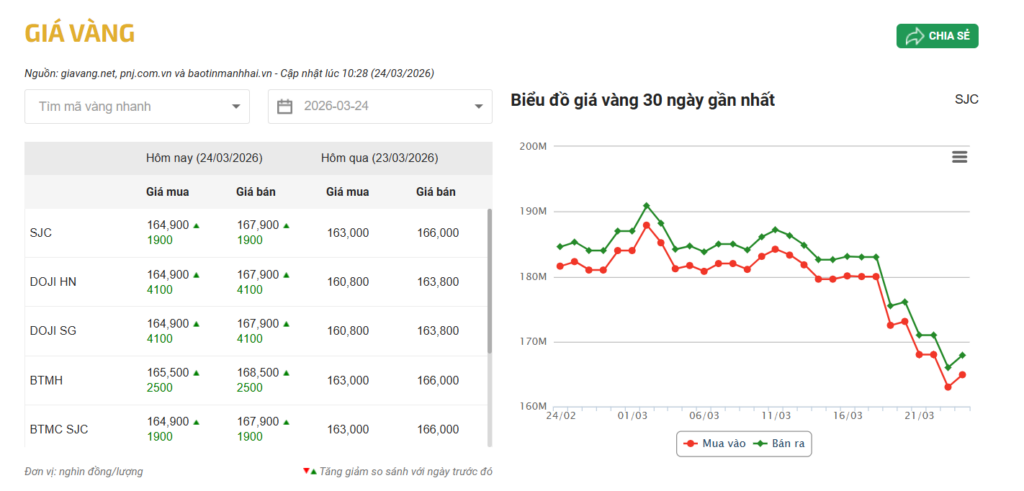Click the 21/03 x-axis label
The height and width of the screenshot is (491, 1024).
tap(920, 415)
